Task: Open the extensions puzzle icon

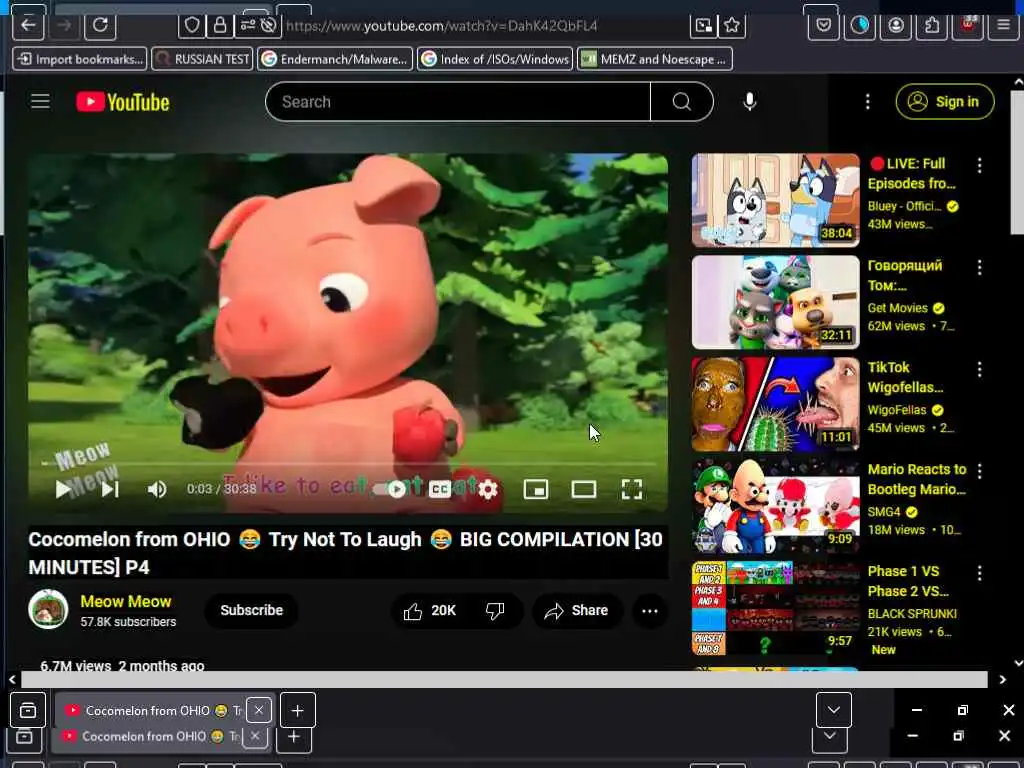Action: tap(932, 25)
